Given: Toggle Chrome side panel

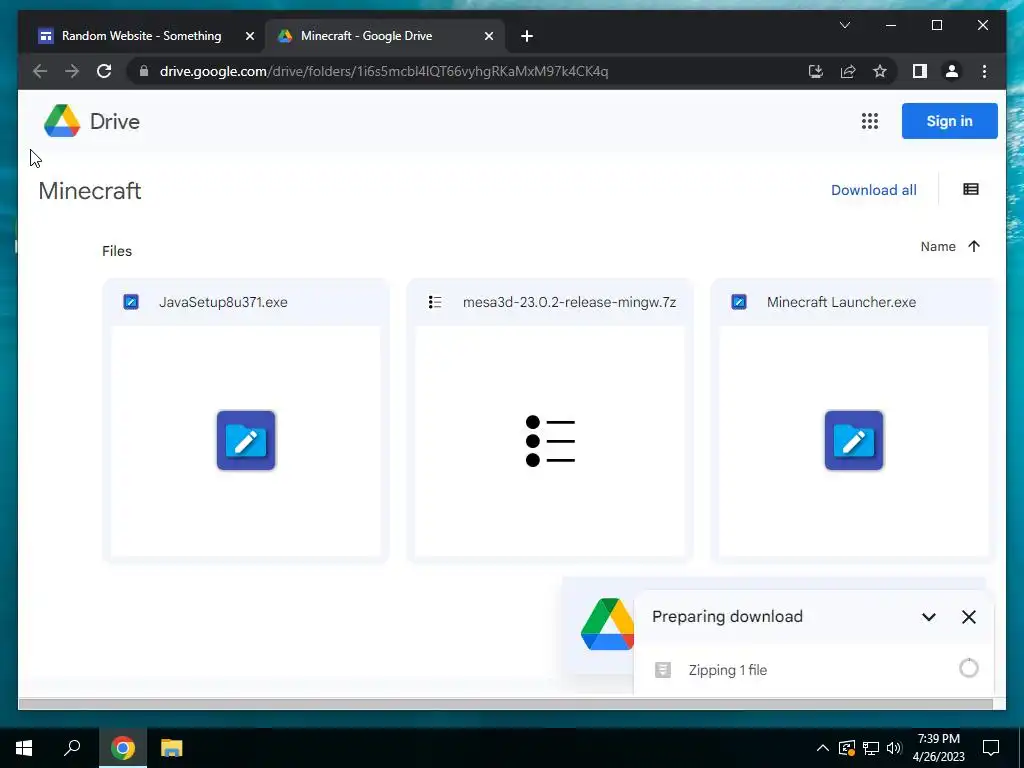Looking at the screenshot, I should [920, 71].
